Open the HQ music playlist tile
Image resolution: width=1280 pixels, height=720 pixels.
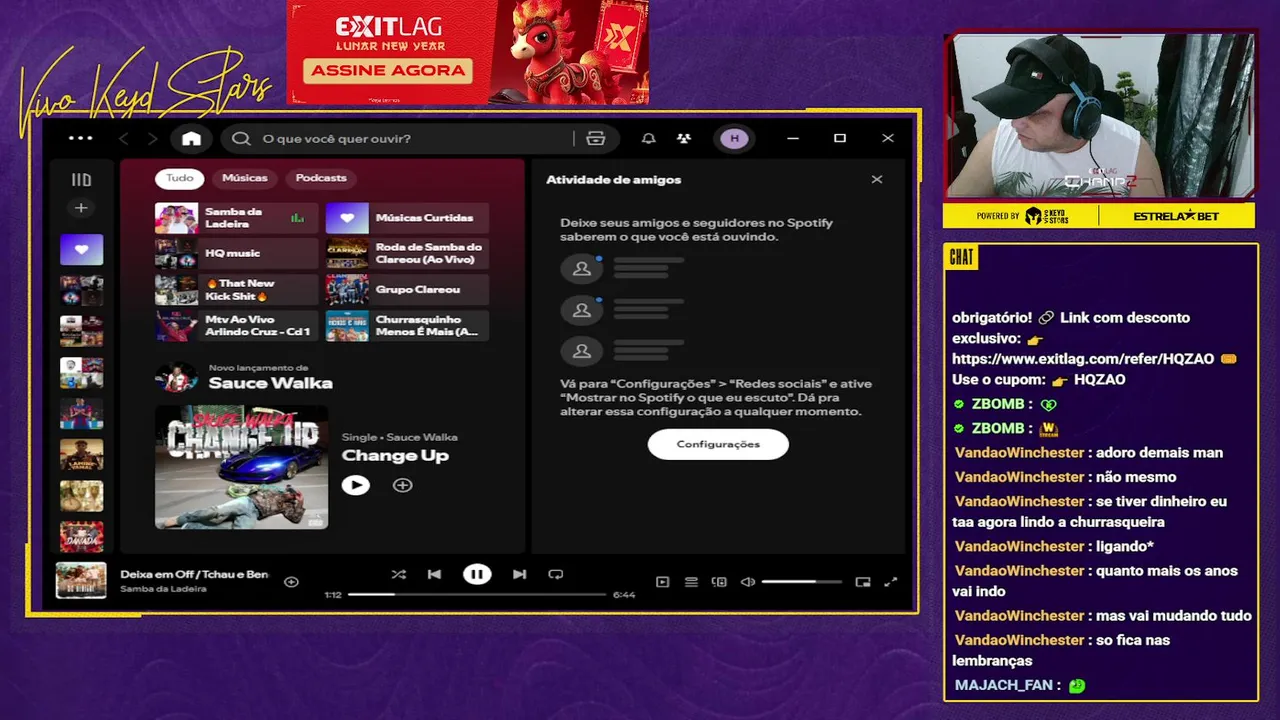(237, 254)
